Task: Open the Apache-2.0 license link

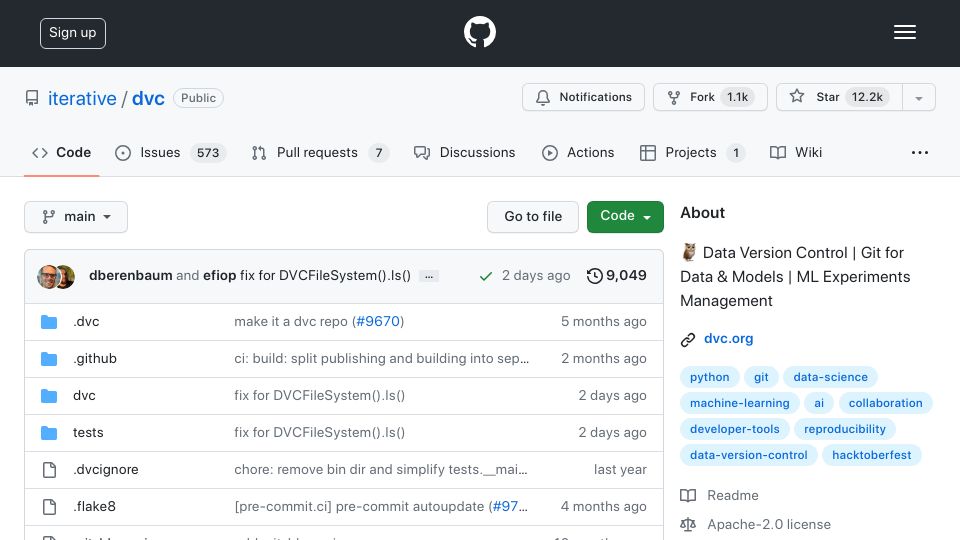Action: pos(769,525)
